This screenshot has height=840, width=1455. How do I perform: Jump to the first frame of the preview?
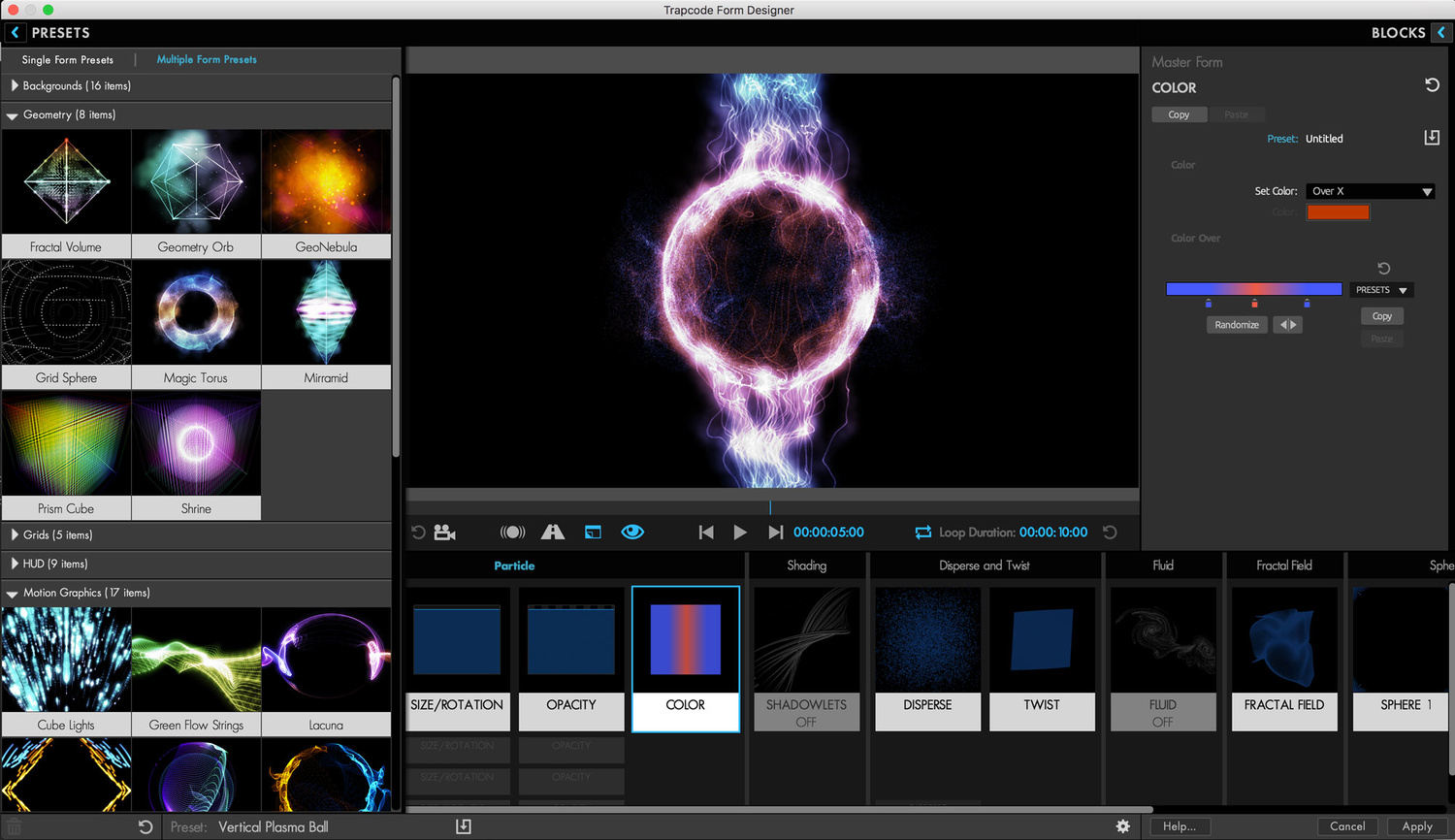click(x=706, y=533)
